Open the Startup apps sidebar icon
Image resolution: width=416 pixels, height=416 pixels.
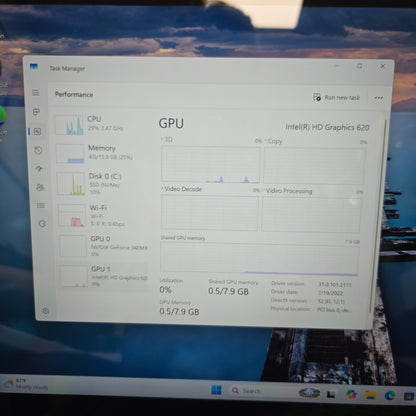point(39,169)
